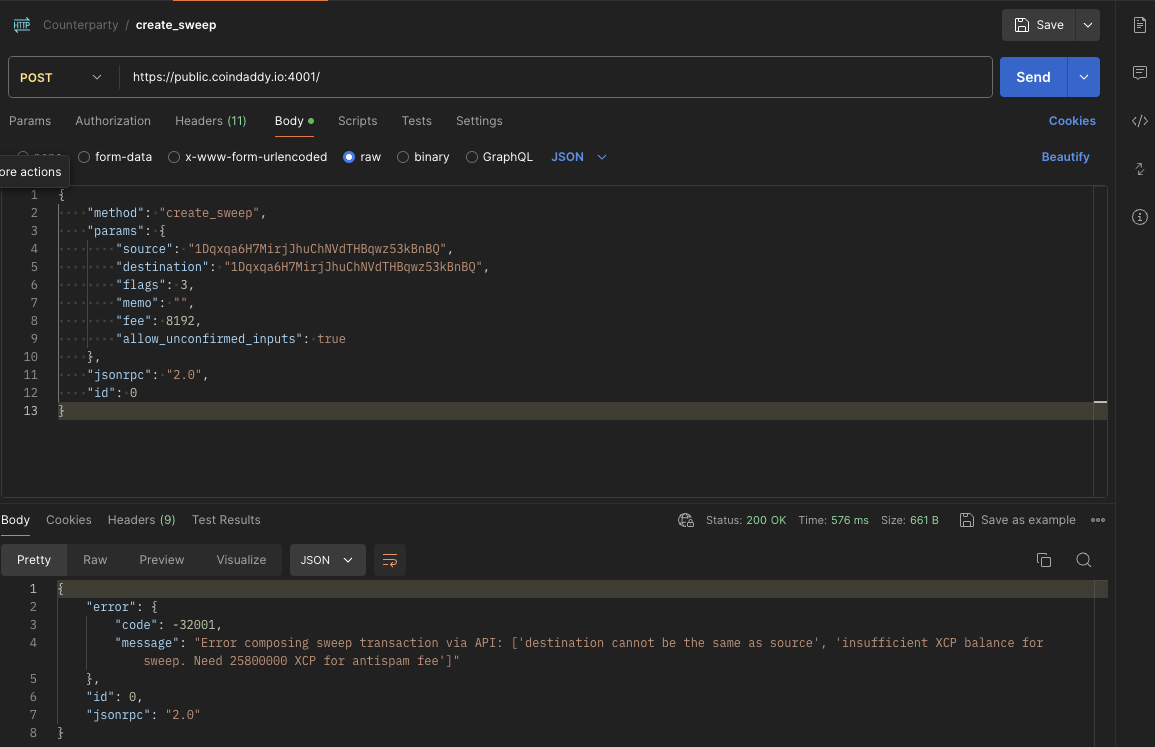Open the code snippet icon in sidebar
Image resolution: width=1155 pixels, height=747 pixels.
click(x=1140, y=121)
